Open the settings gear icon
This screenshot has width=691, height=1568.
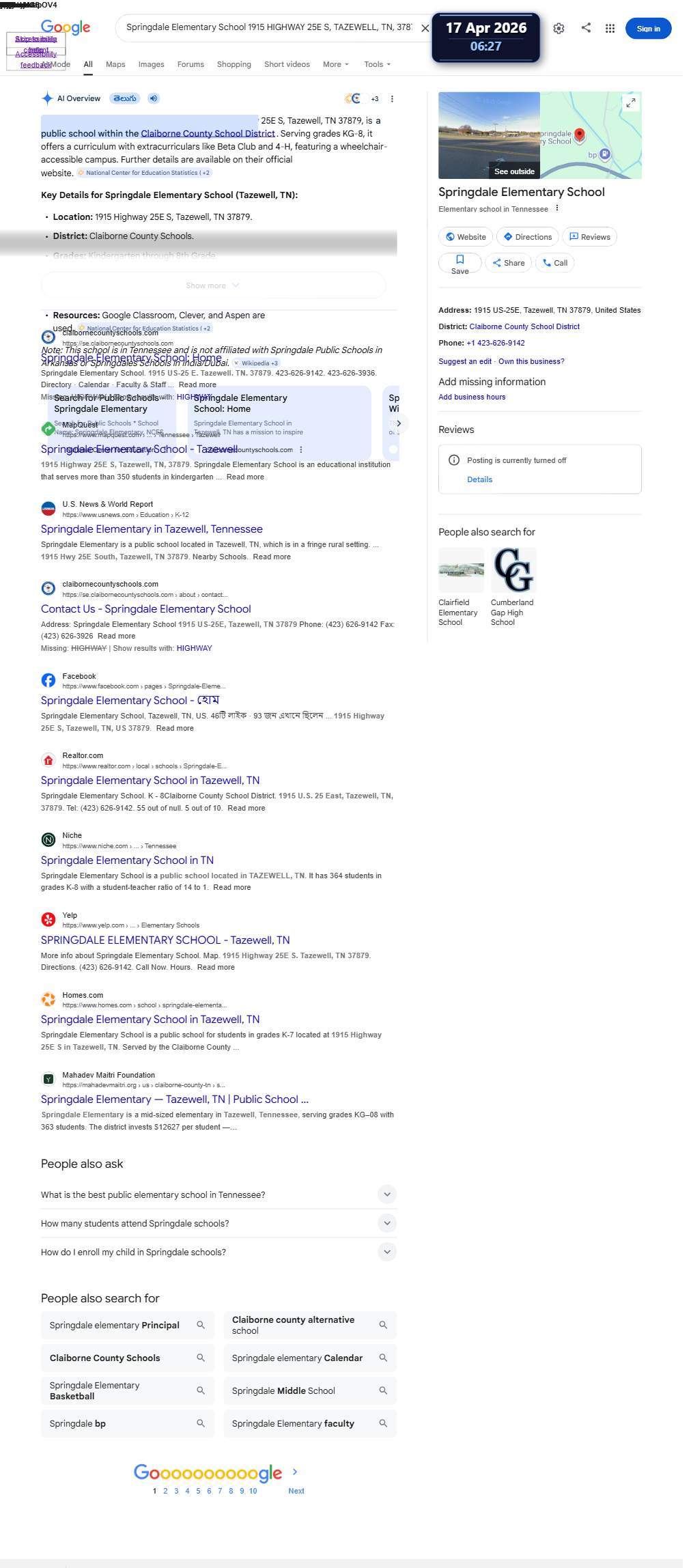(559, 29)
